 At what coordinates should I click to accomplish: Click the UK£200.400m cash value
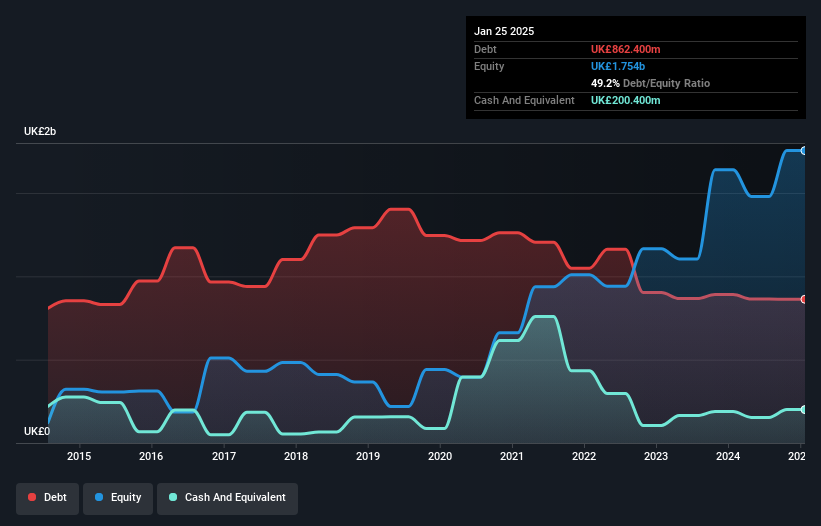(x=625, y=100)
